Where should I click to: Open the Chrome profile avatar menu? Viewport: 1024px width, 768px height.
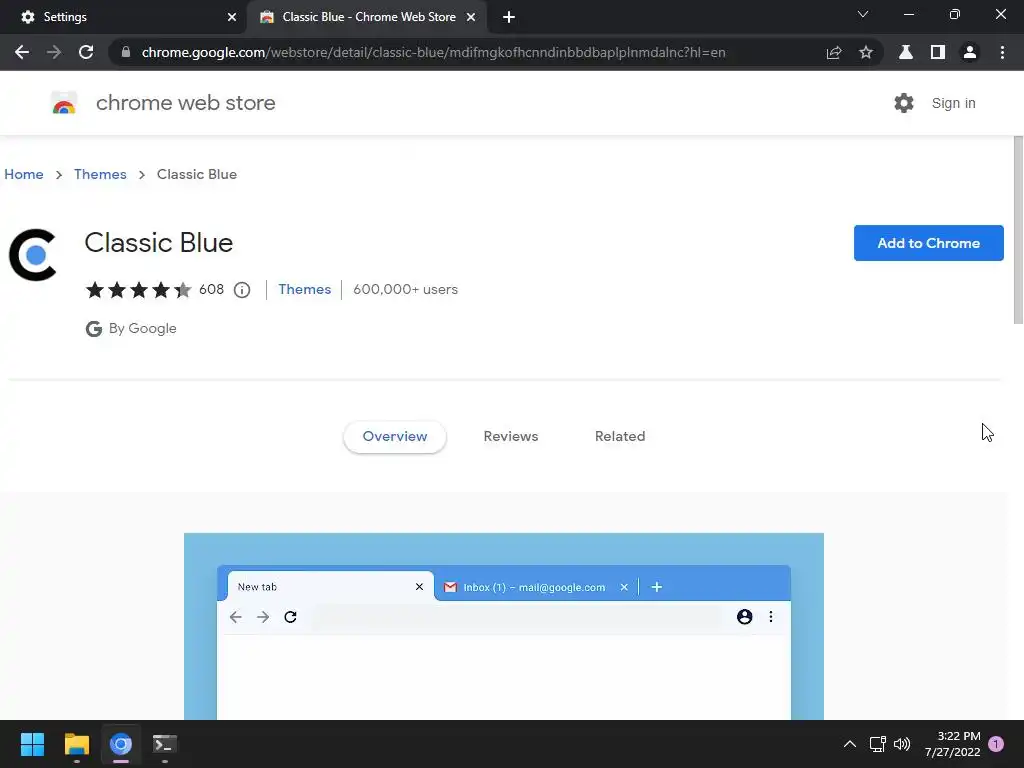(970, 52)
